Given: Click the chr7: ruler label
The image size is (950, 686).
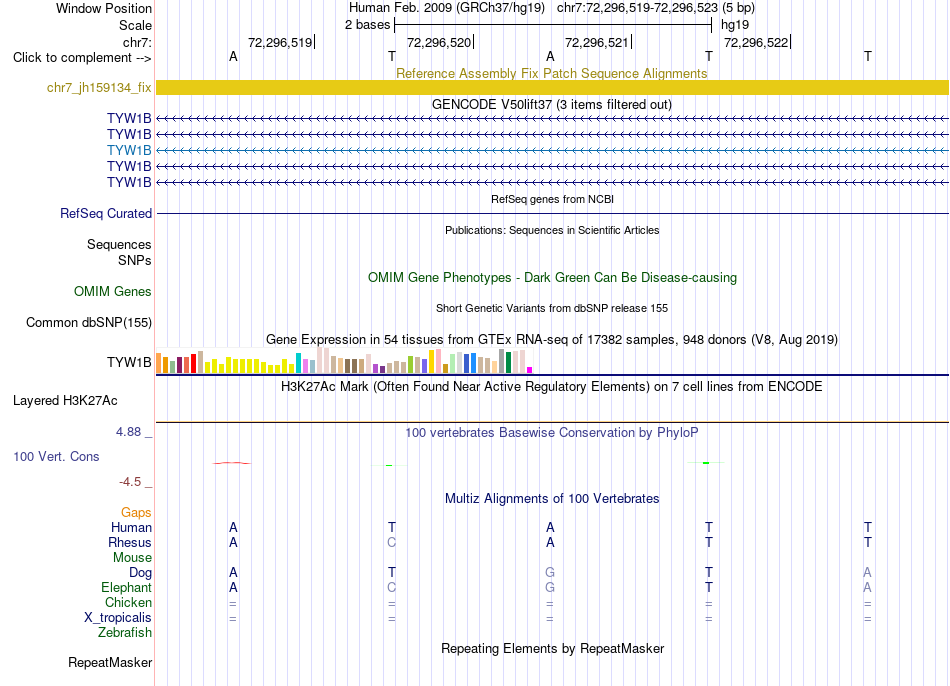Looking at the screenshot, I should (x=138, y=42).
